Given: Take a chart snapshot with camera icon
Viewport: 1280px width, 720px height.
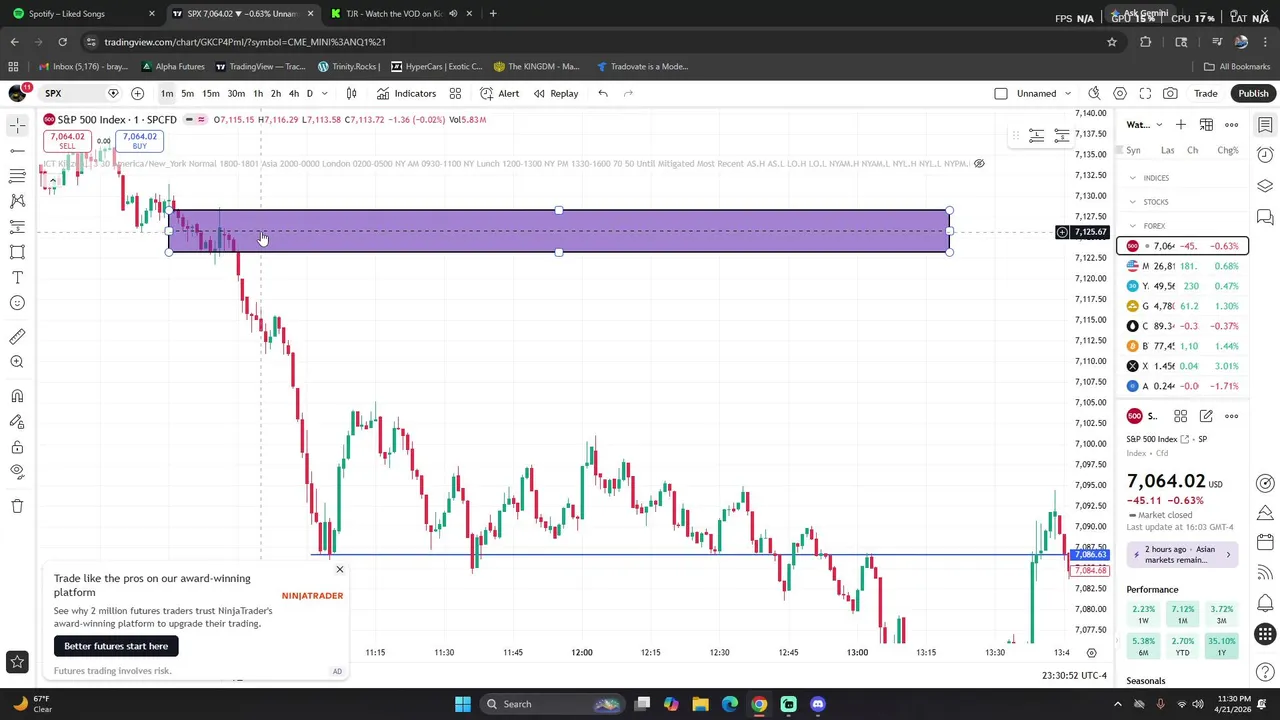Looking at the screenshot, I should 1170,94.
